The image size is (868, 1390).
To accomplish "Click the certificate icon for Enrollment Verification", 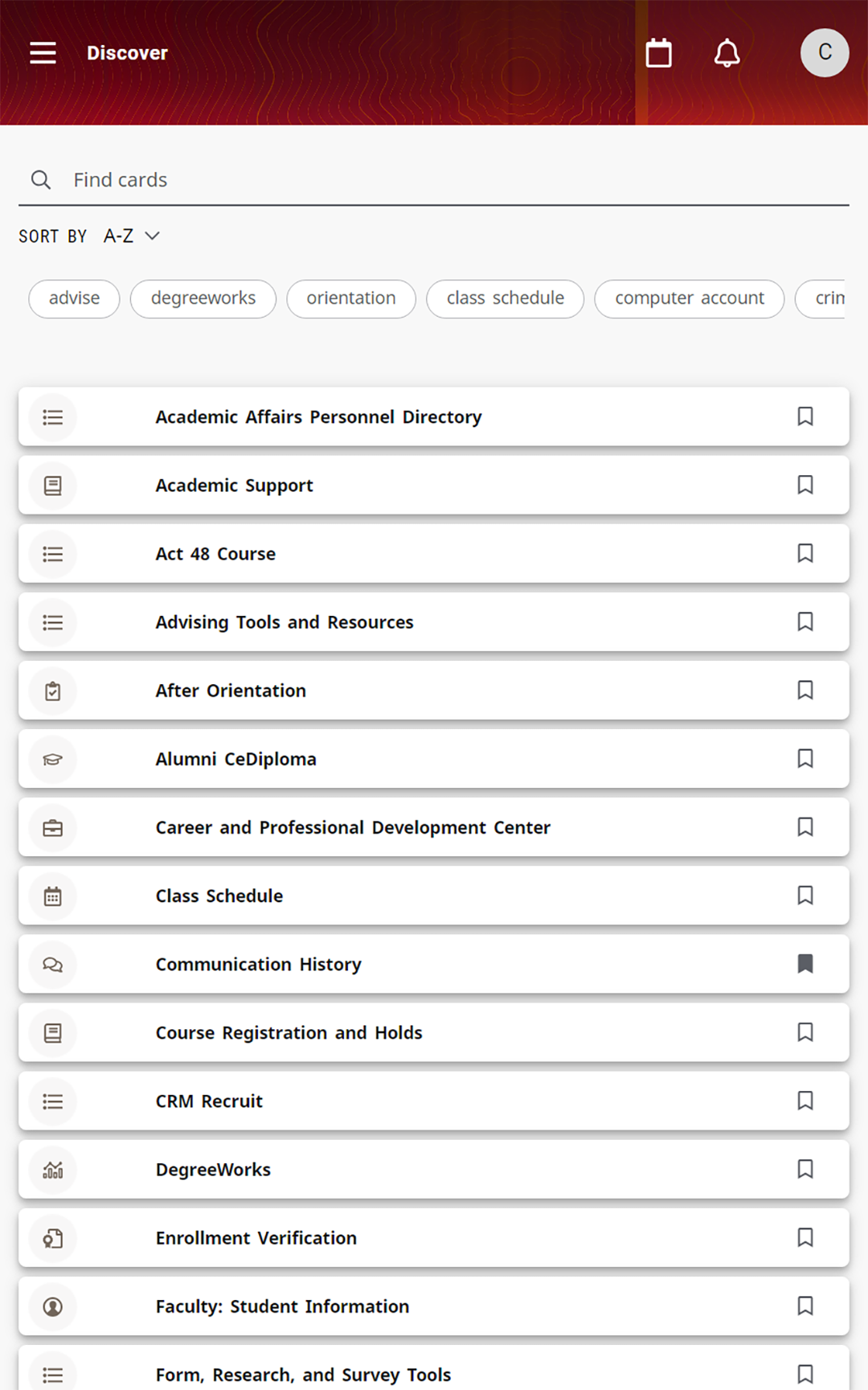I will pyautogui.click(x=53, y=1238).
